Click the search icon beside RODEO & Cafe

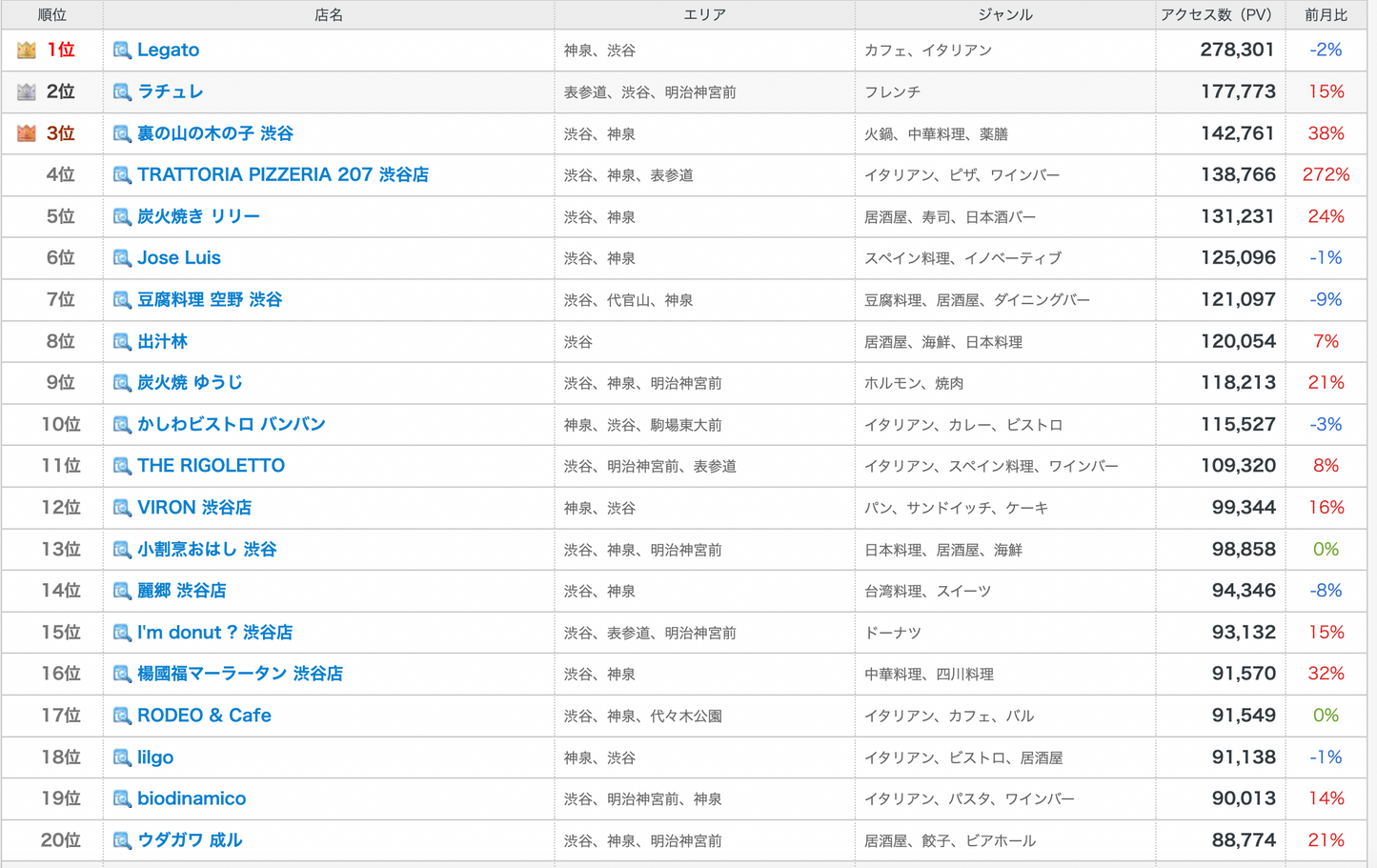(x=122, y=716)
